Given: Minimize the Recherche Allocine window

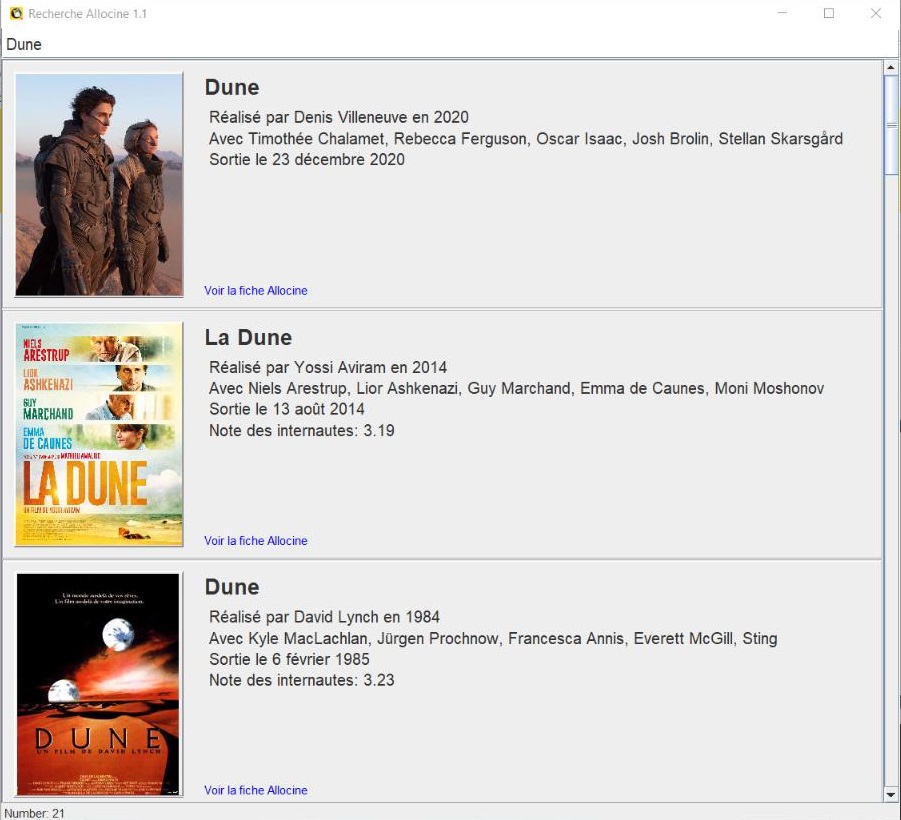Looking at the screenshot, I should (x=782, y=13).
